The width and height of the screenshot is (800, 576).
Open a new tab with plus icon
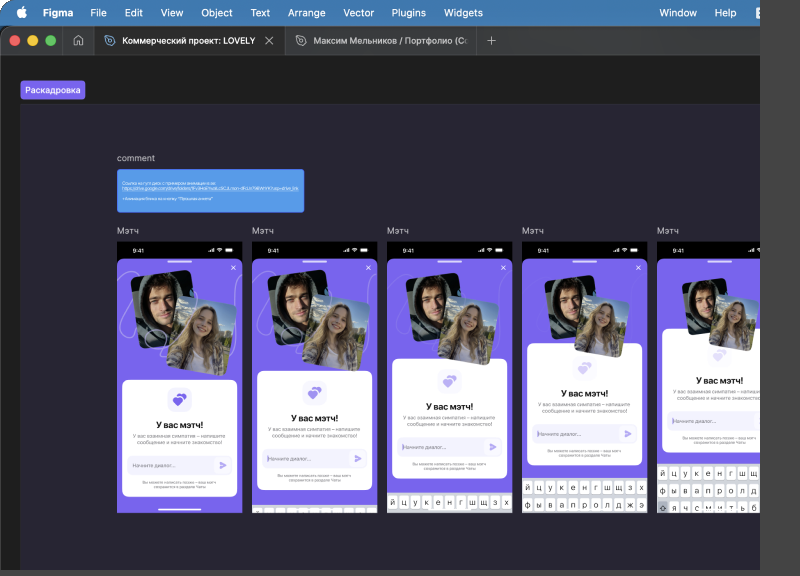[491, 41]
